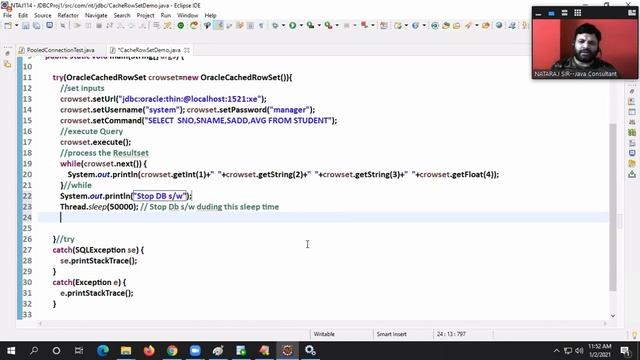Click the New Java Package icon

(384, 26)
